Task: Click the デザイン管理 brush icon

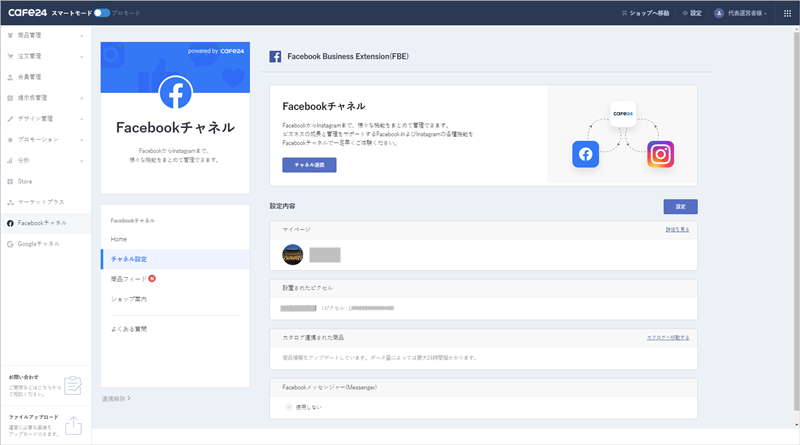Action: (10, 119)
